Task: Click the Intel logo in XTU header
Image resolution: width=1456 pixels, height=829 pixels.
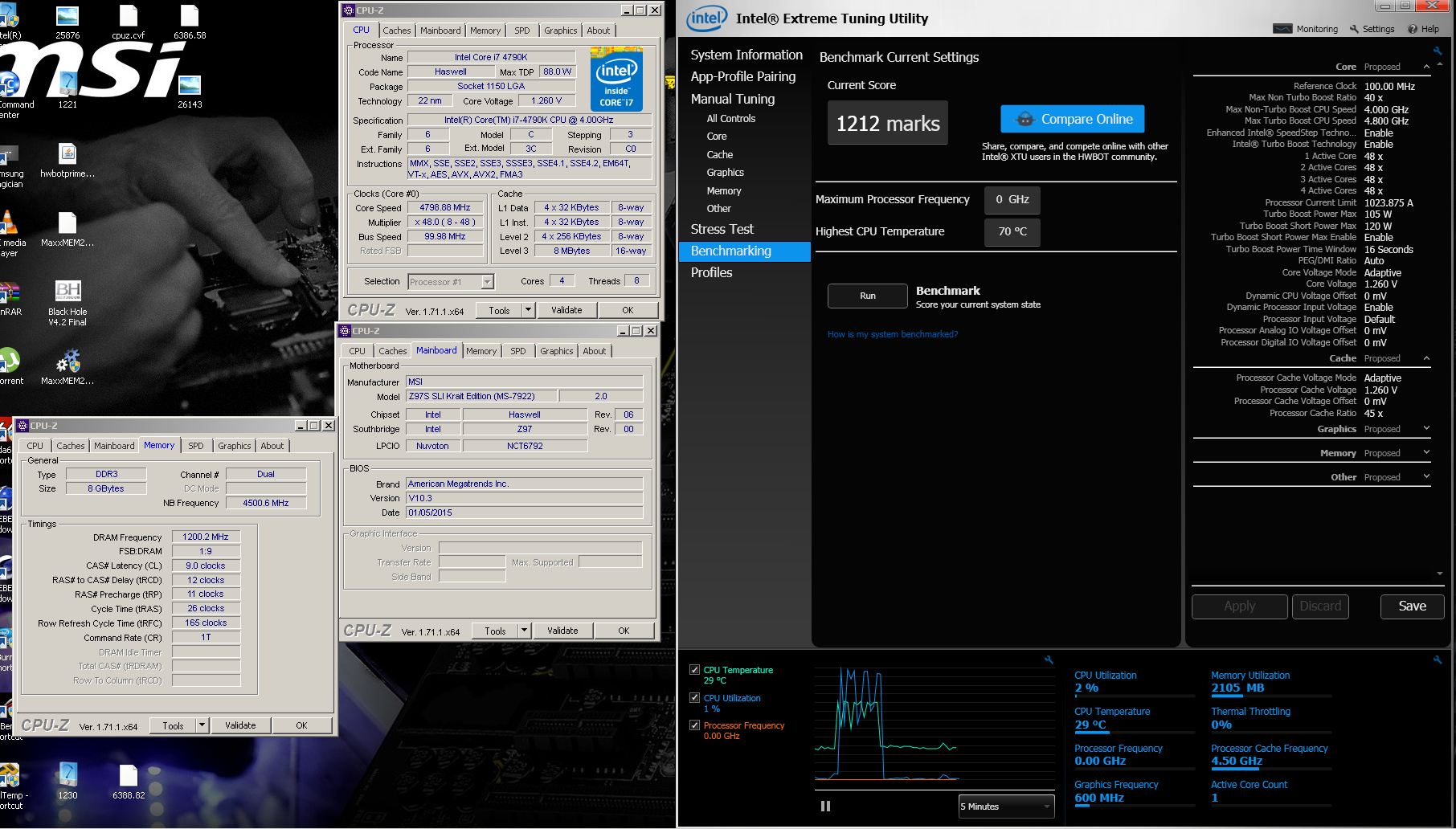Action: coord(706,18)
